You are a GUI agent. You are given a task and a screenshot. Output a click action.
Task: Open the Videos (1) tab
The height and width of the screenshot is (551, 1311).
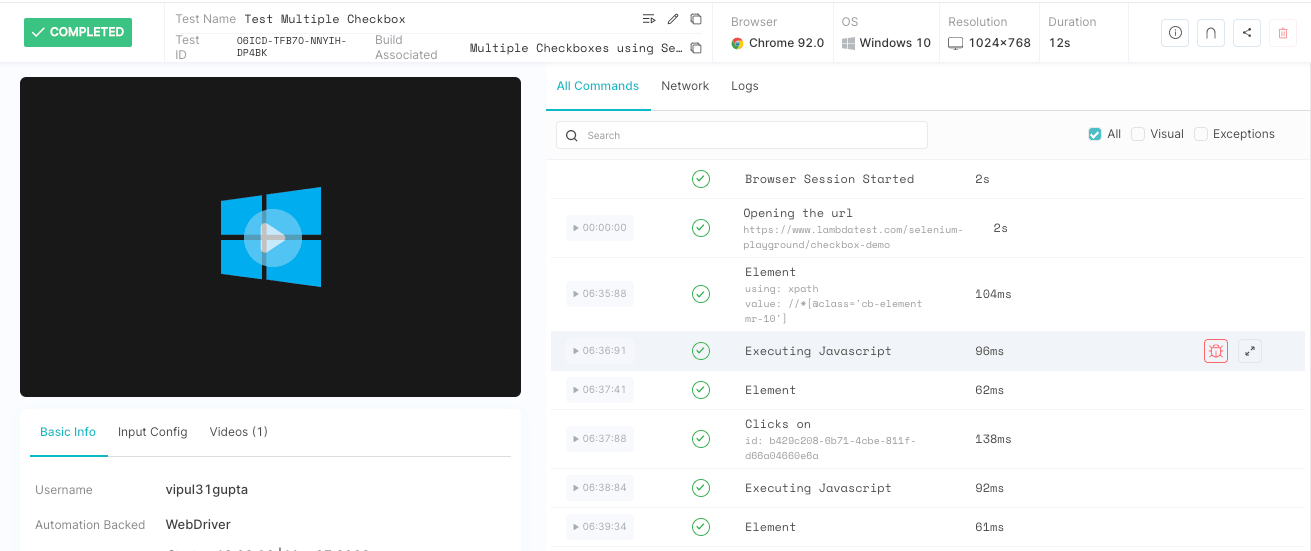pos(239,432)
